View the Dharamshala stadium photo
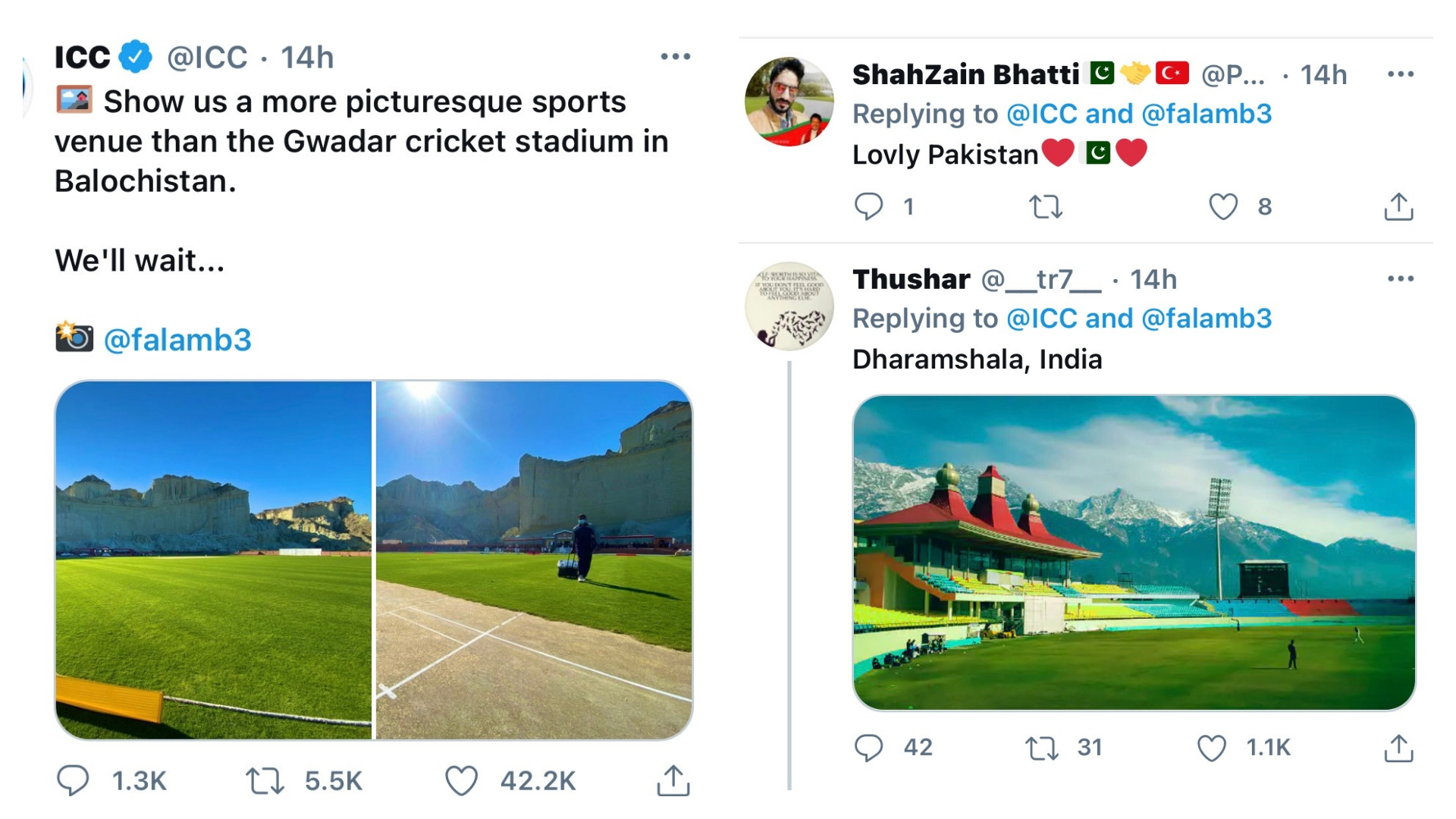Viewport: 1456px width, 819px height. point(1134,552)
